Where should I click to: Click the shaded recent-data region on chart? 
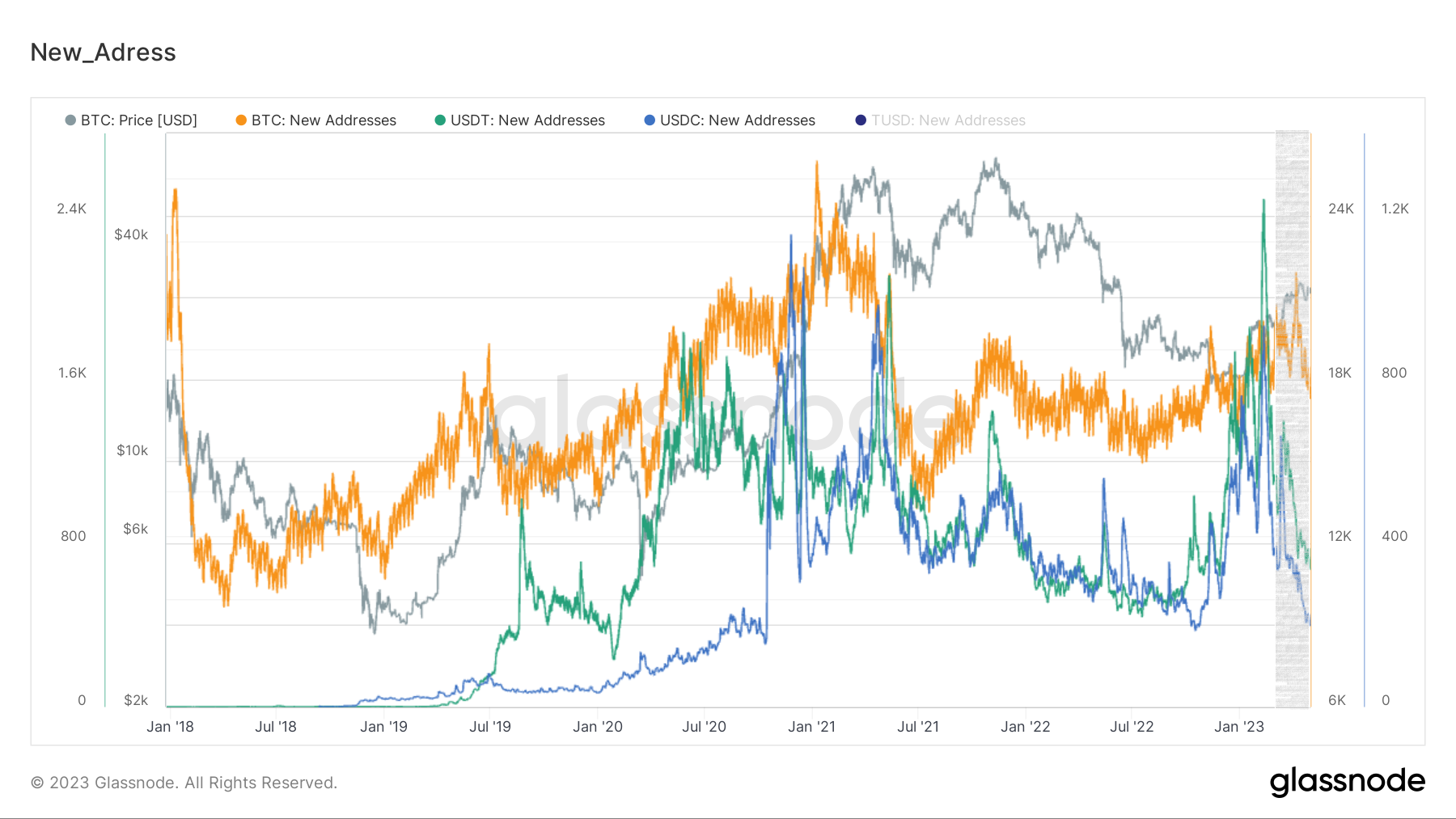coord(1292,420)
